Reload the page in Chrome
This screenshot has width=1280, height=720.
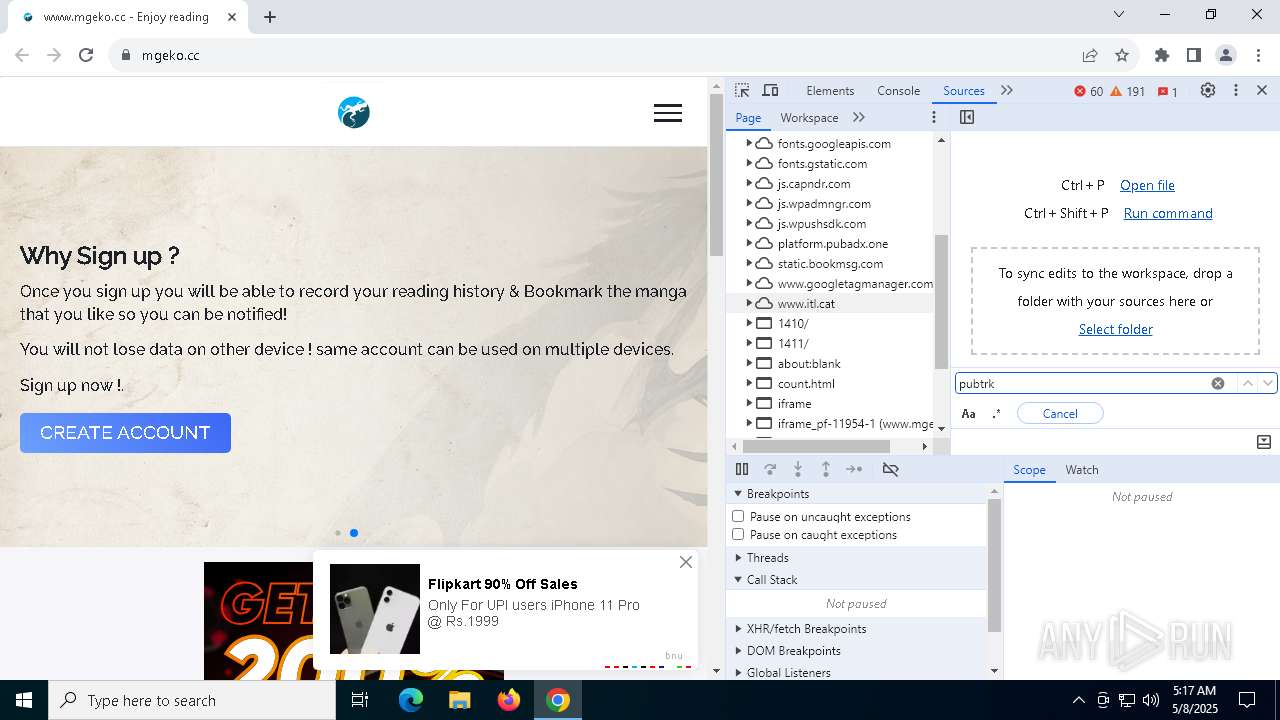(x=86, y=55)
